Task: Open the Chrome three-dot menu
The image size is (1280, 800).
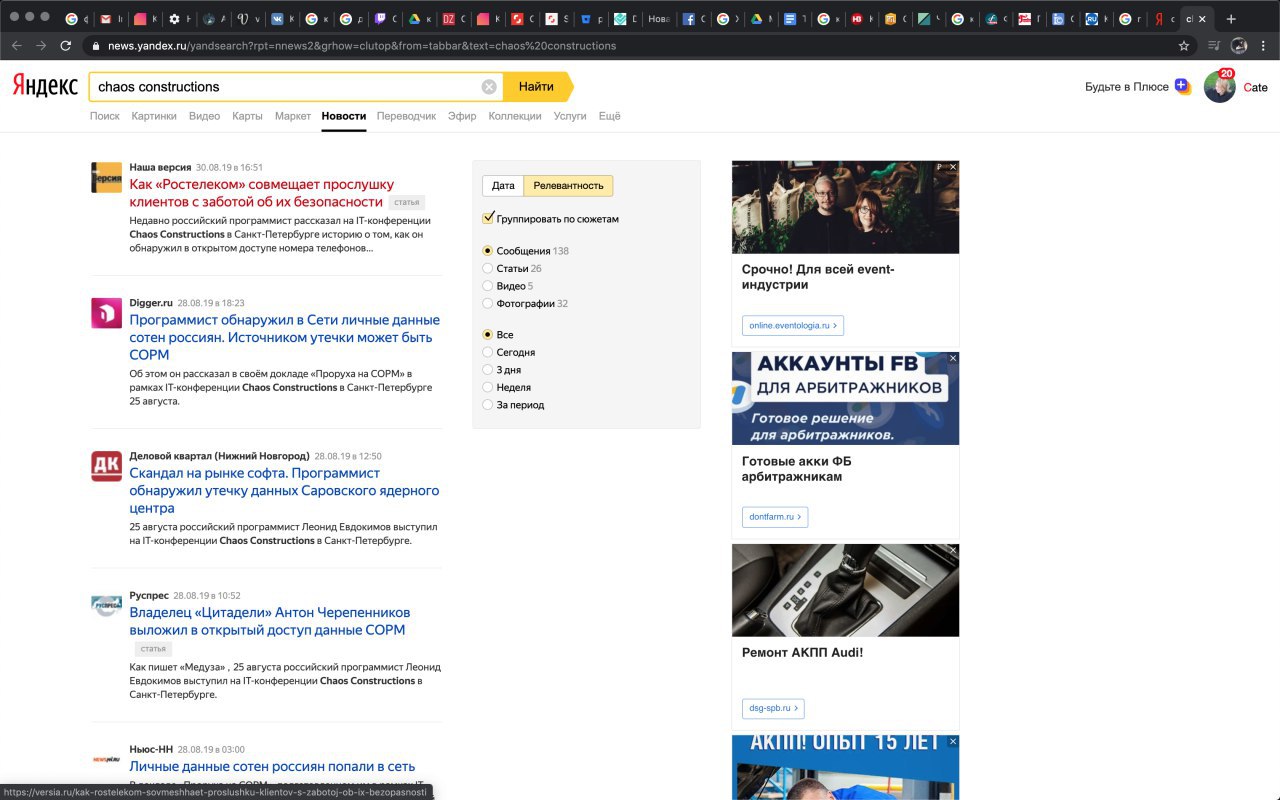Action: (1264, 46)
